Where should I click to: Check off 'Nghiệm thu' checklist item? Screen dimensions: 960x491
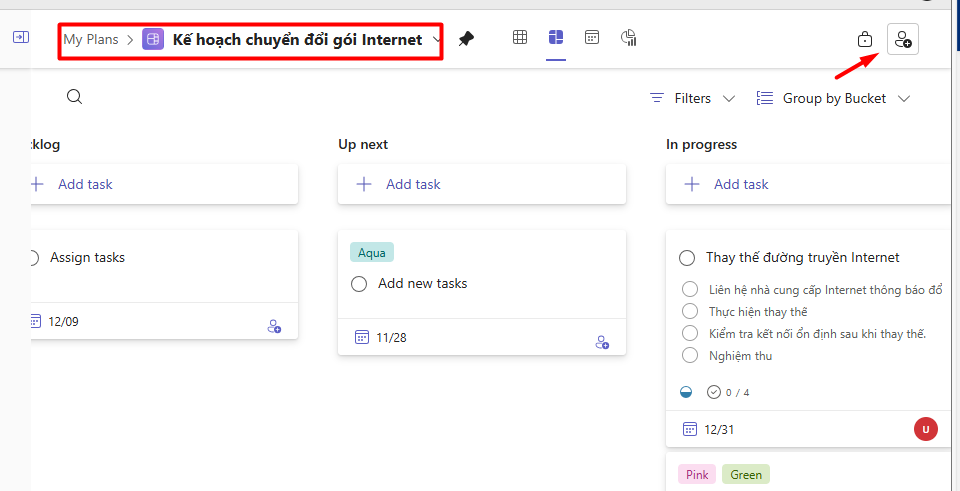click(x=690, y=355)
